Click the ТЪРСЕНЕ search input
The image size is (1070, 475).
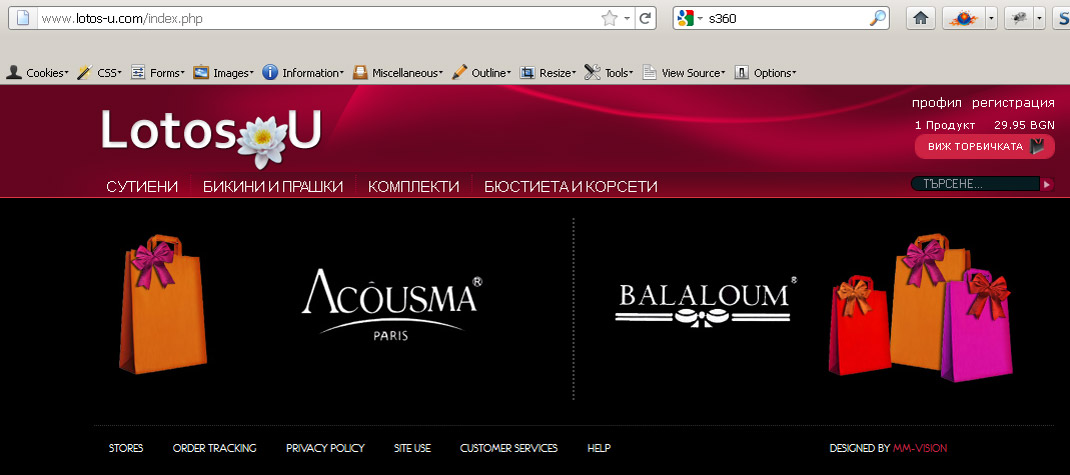click(976, 184)
